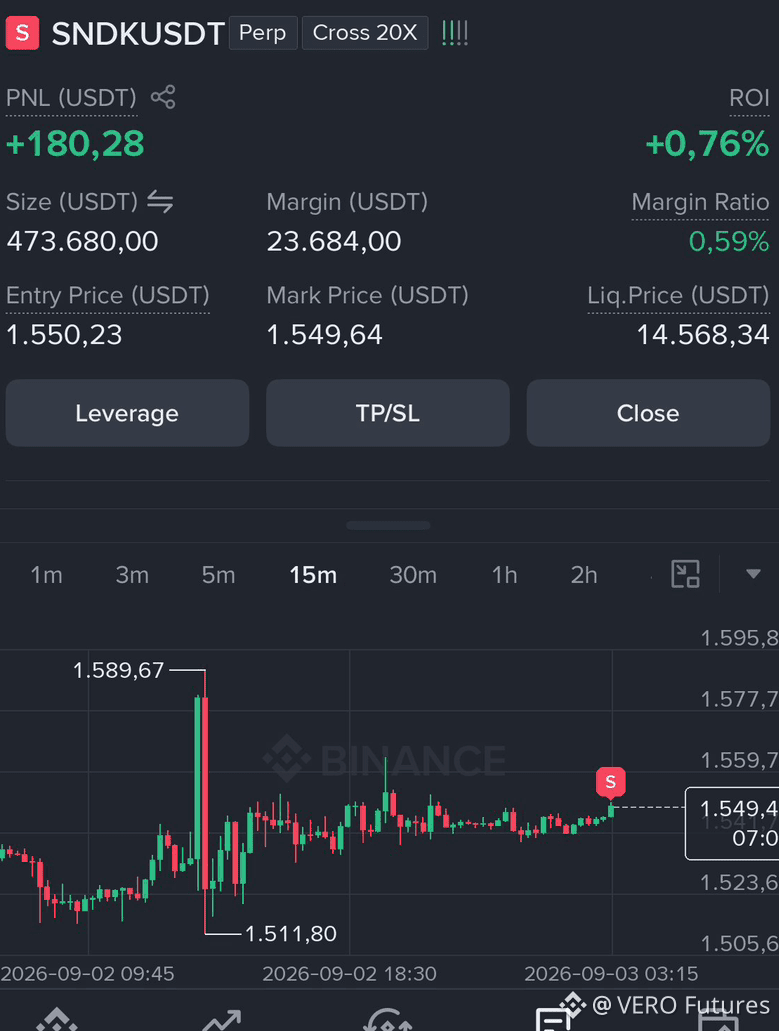Tap the red SNDKUSDT symbol icon
Viewport: 779px width, 1031px height.
(22, 32)
